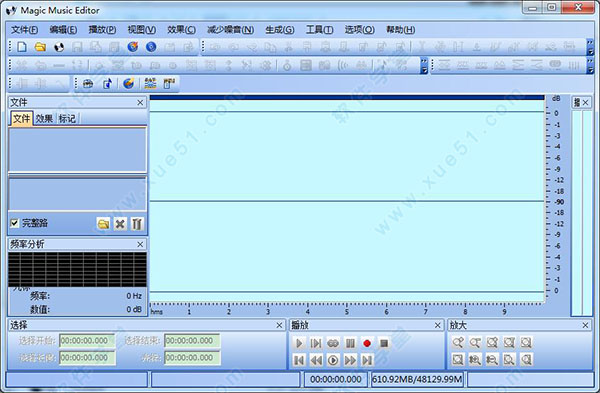Rewind using the double-left-arrow button
The image size is (600, 393).
(x=316, y=360)
